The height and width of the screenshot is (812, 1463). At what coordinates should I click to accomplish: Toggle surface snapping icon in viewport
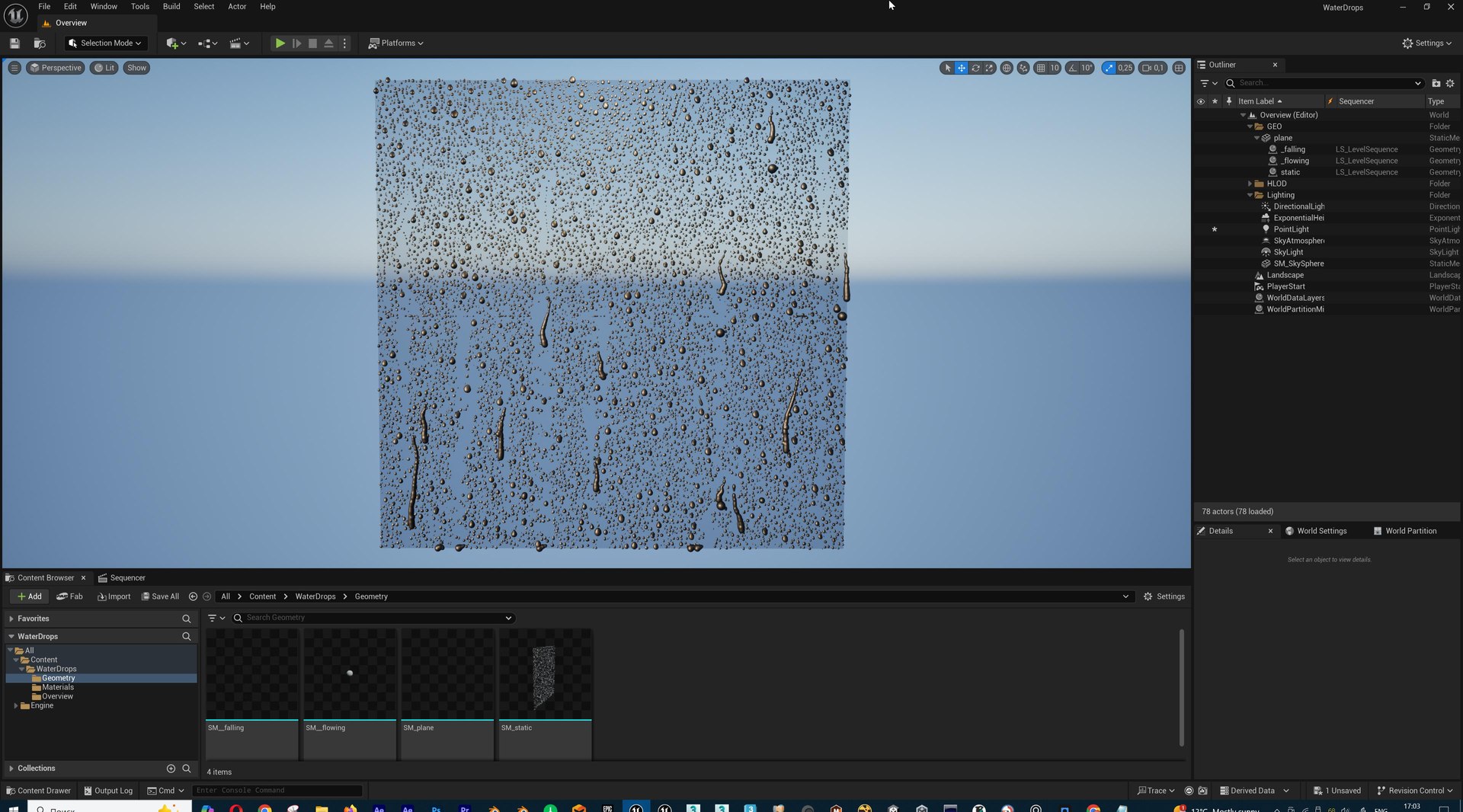tap(1023, 68)
